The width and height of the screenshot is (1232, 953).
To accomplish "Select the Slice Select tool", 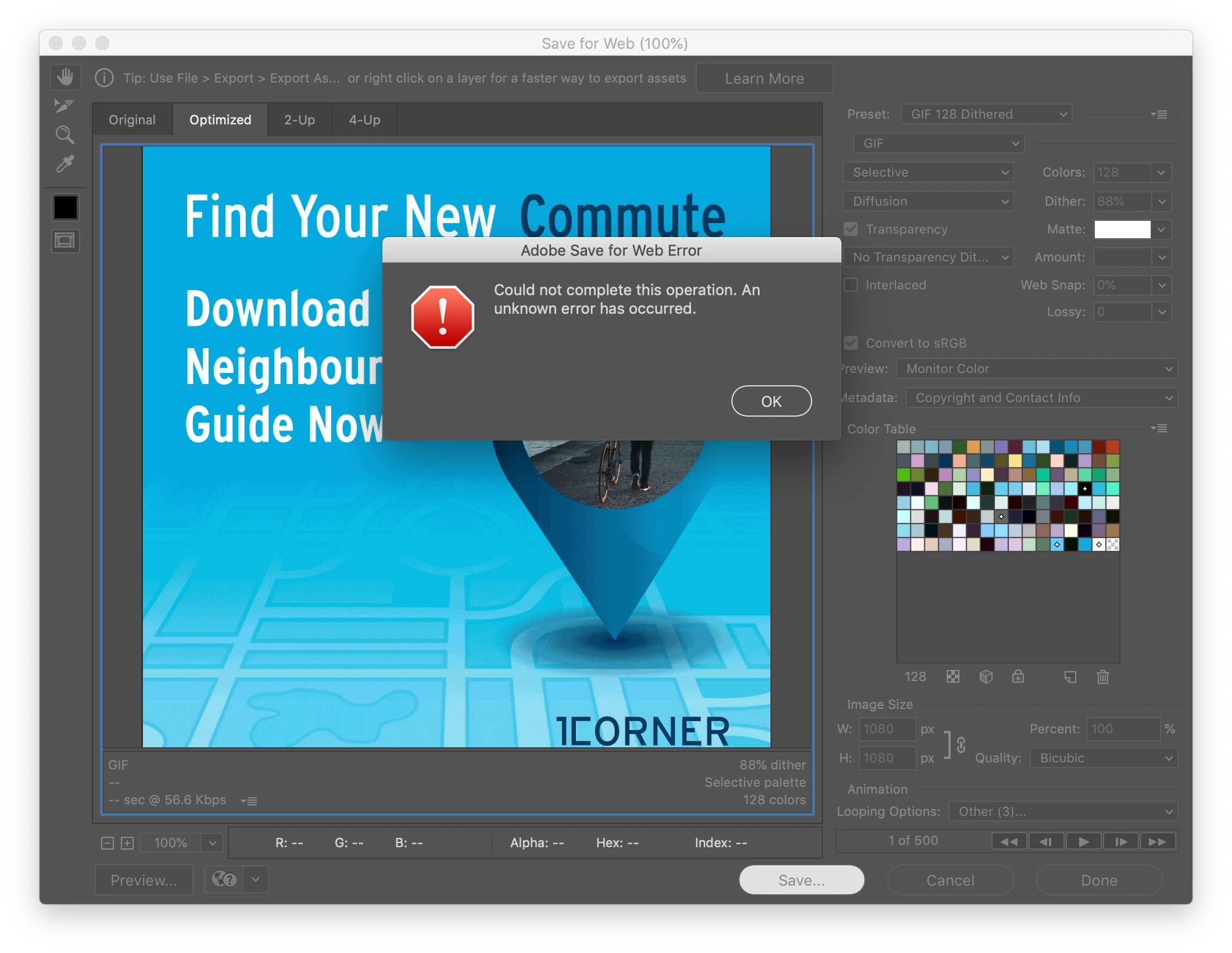I will [x=64, y=106].
